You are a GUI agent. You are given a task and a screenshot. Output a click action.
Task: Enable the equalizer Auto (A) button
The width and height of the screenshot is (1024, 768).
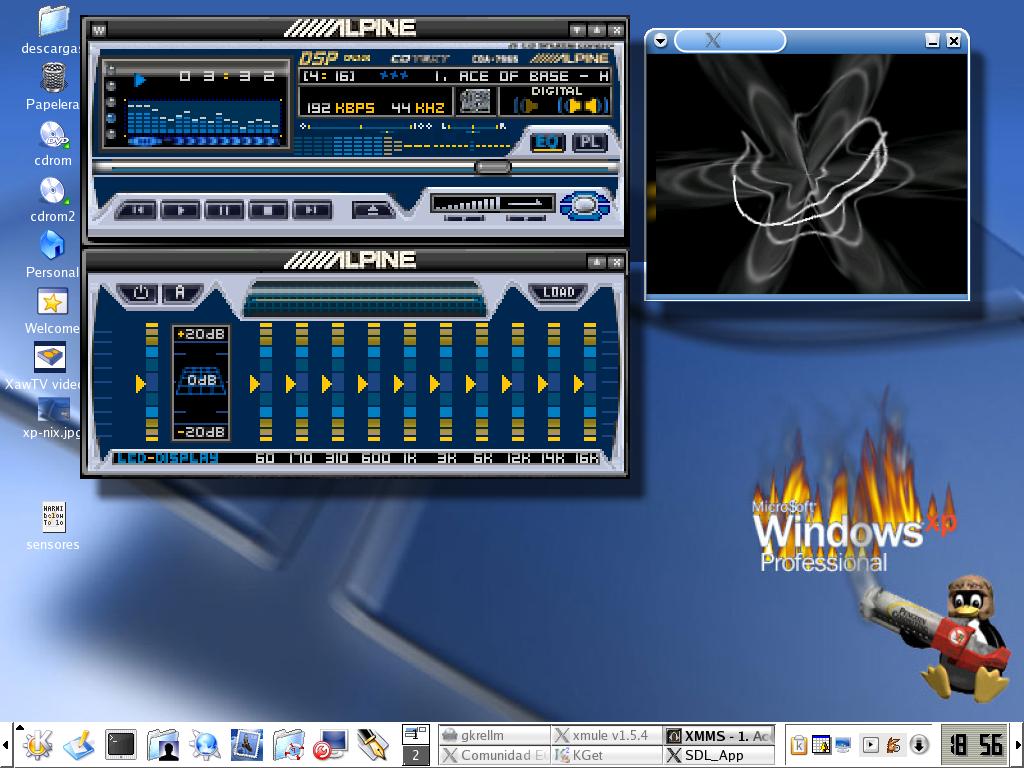[x=180, y=293]
